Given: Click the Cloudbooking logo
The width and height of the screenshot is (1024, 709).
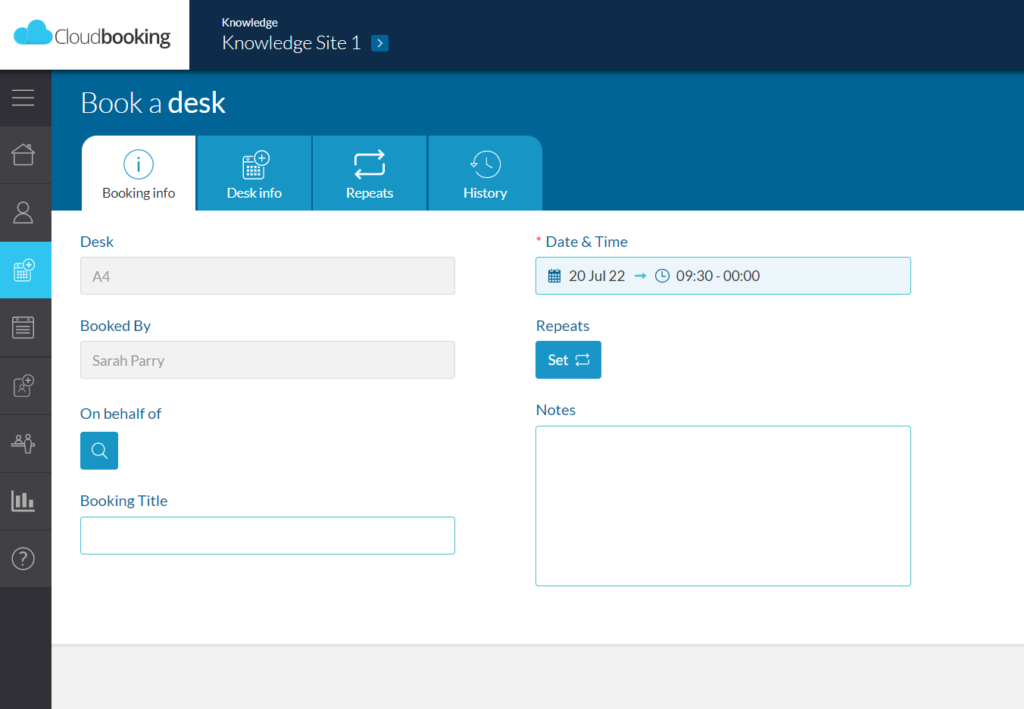Looking at the screenshot, I should pyautogui.click(x=92, y=35).
